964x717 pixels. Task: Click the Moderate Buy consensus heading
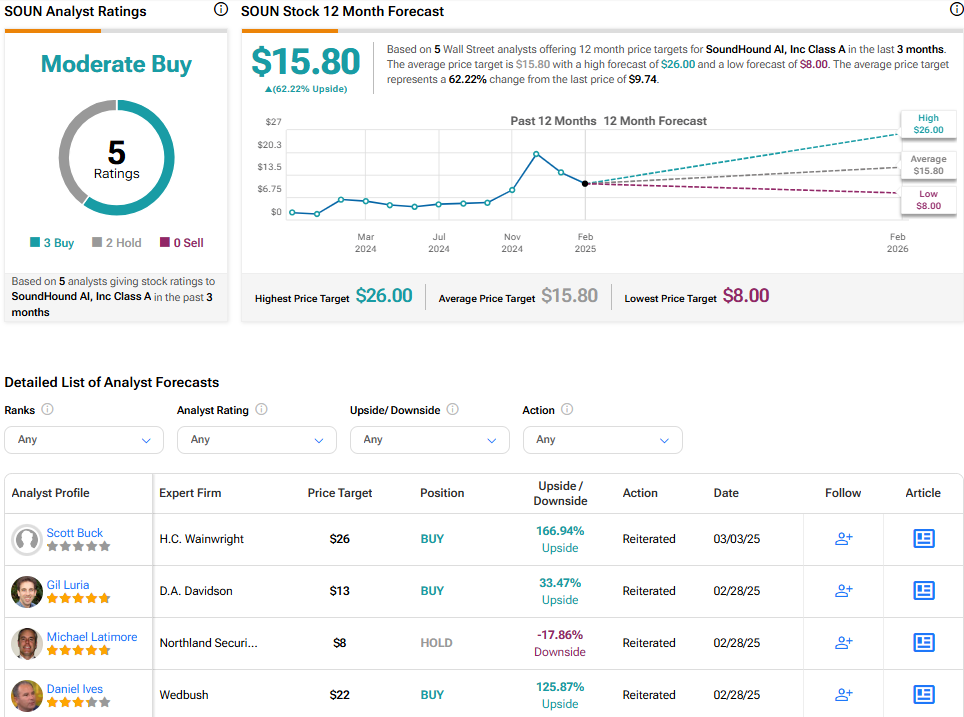tap(116, 64)
